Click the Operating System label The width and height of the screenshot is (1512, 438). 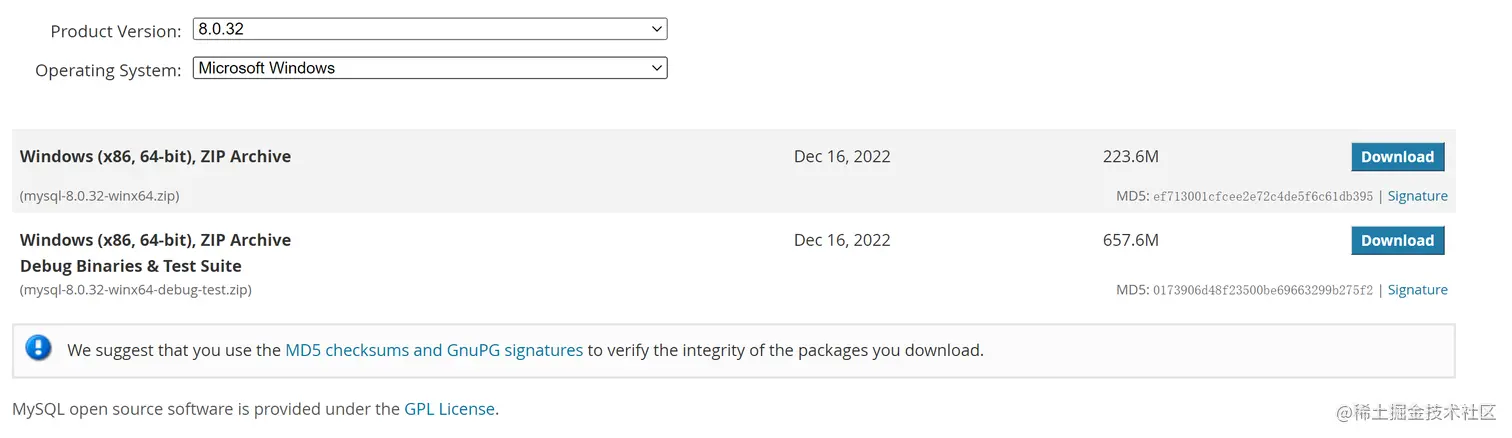pyautogui.click(x=108, y=70)
